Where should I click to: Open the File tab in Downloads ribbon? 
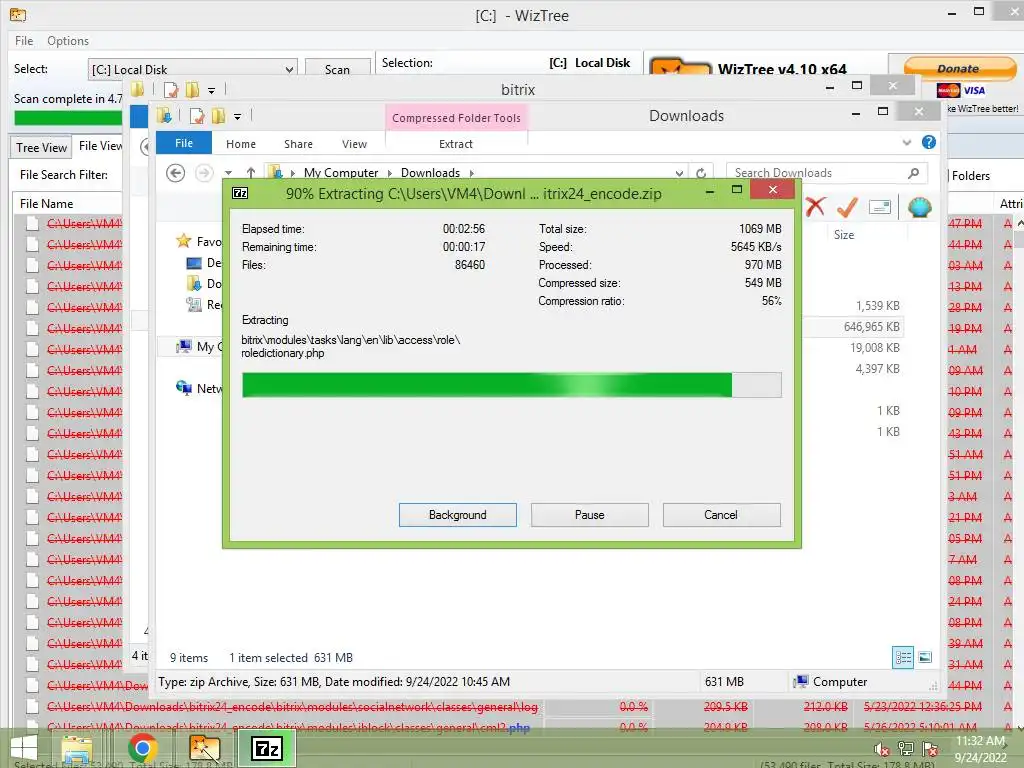(x=184, y=143)
